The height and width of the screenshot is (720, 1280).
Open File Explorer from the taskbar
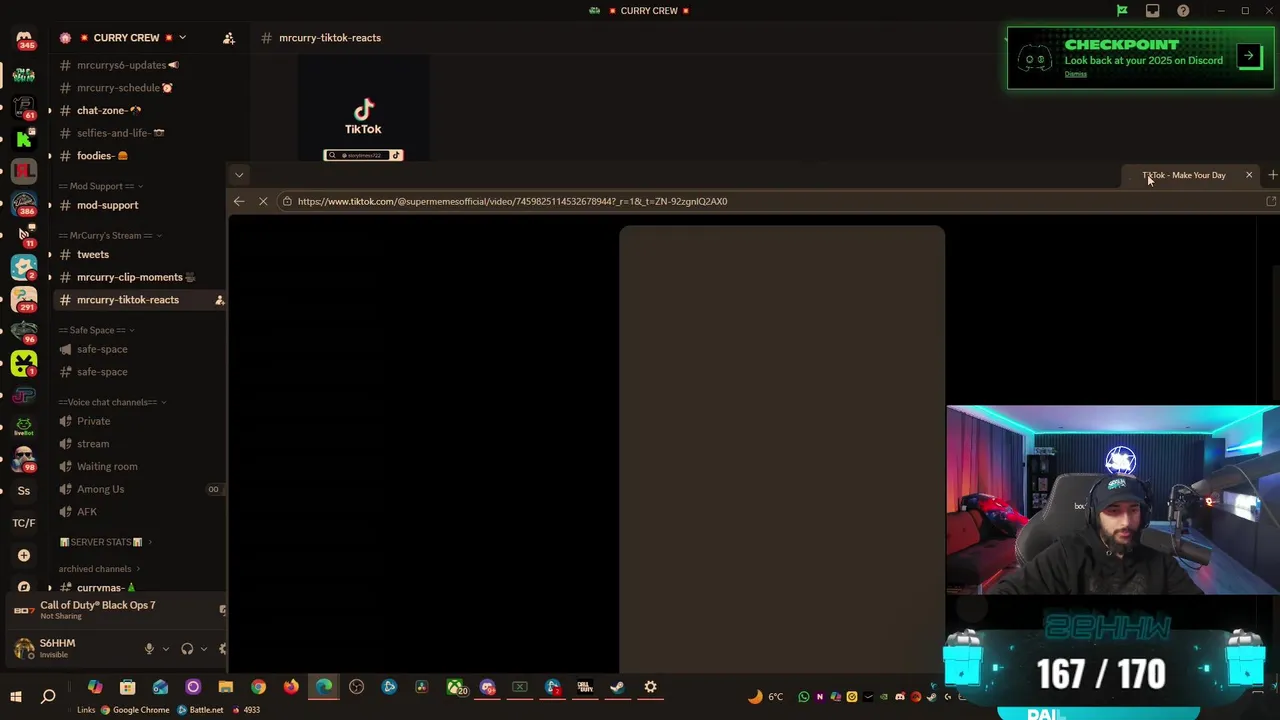226,687
